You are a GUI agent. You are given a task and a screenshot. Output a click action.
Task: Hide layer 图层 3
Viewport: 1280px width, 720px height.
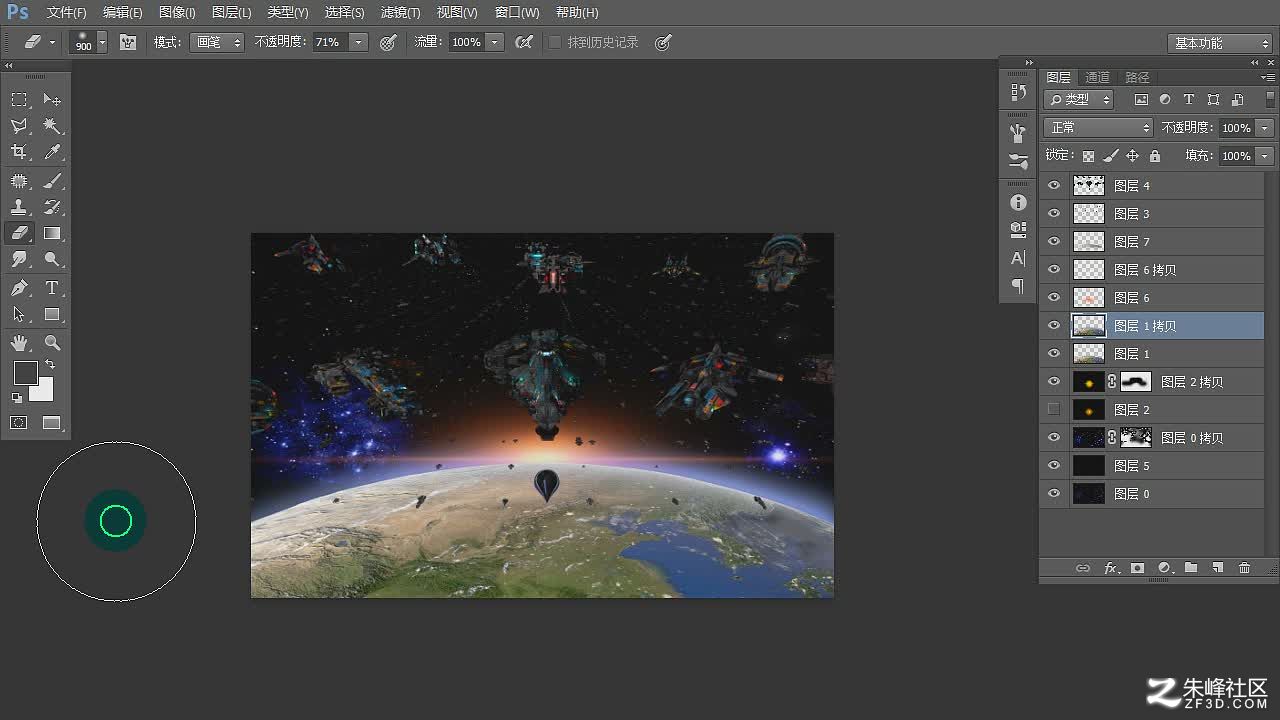(x=1053, y=214)
